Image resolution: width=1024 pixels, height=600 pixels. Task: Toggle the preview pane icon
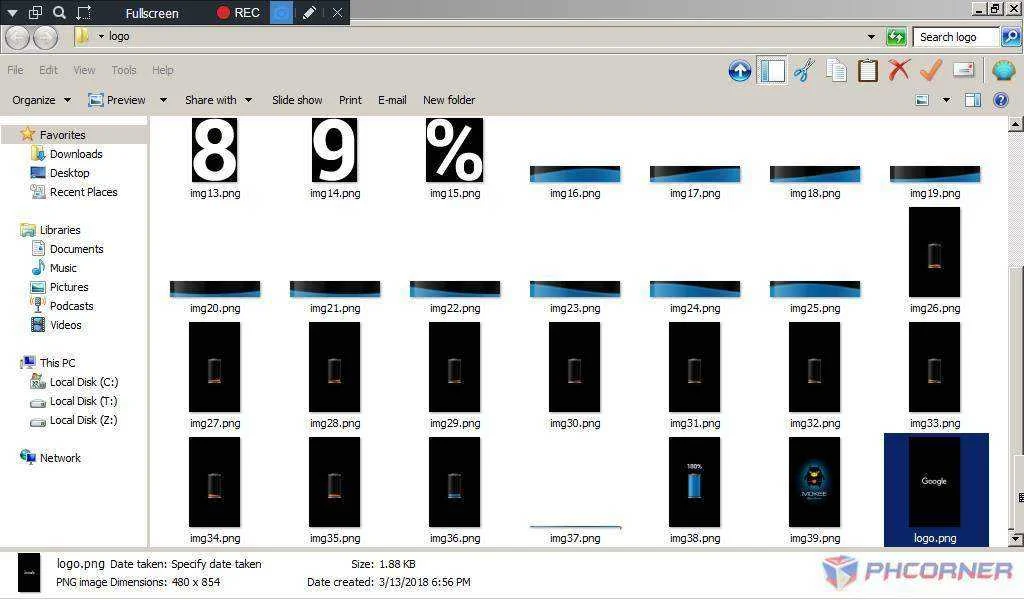[x=972, y=100]
